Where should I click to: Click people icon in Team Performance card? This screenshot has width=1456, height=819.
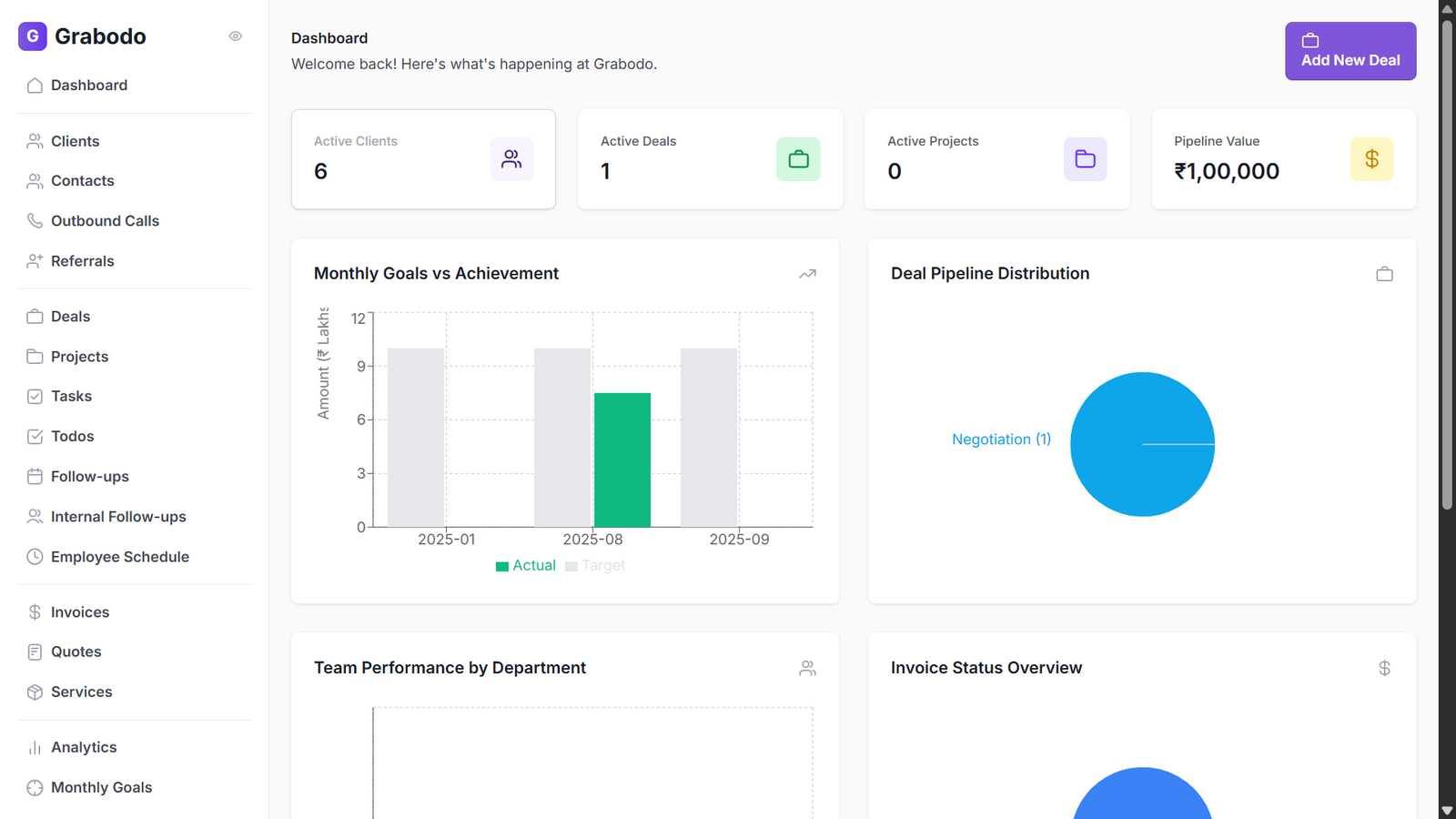(807, 668)
